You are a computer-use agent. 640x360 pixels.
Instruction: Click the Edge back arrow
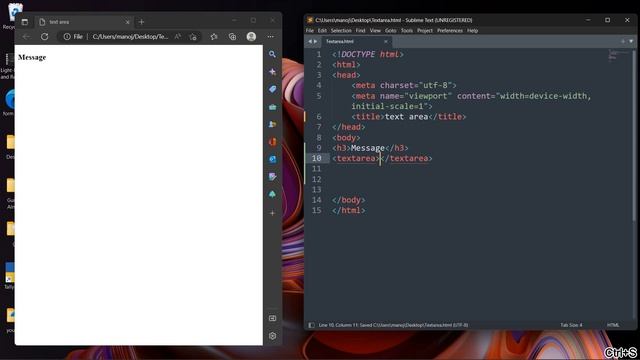click(26, 37)
